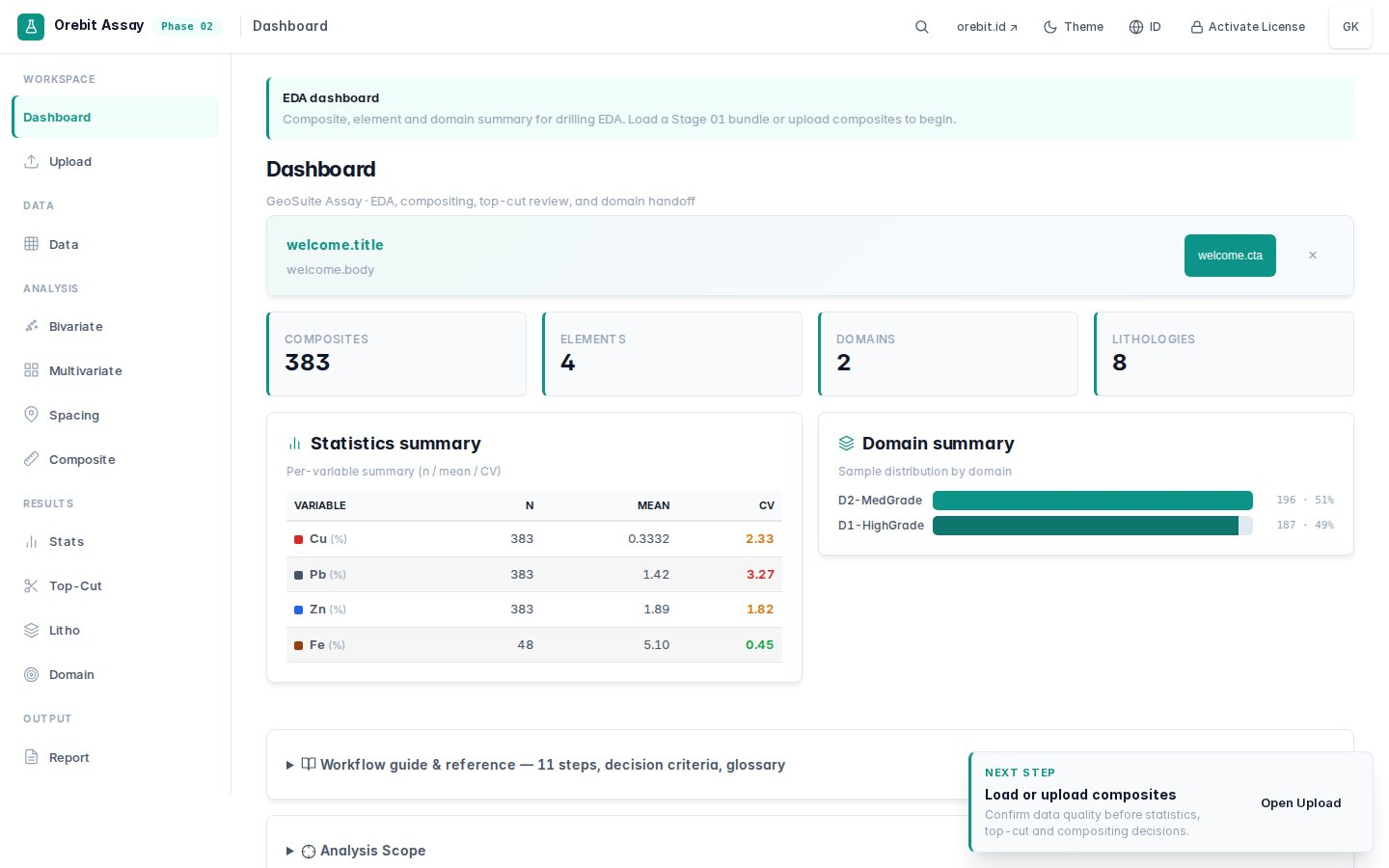Click the ID language label
This screenshot has height=868, width=1389.
pos(1155,27)
